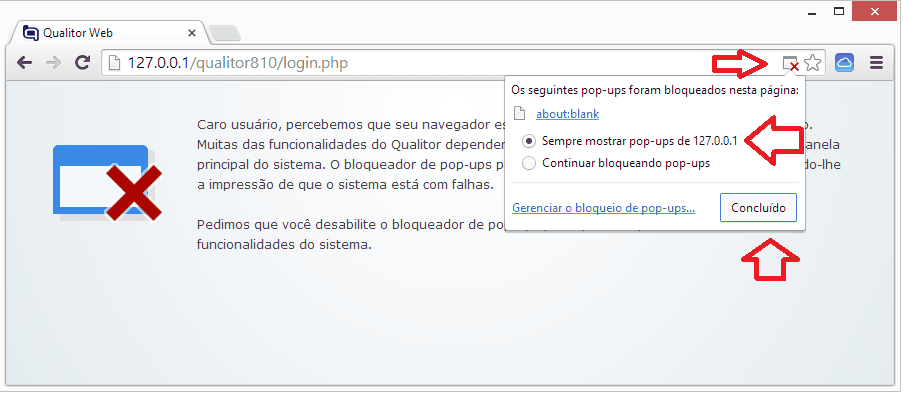Click the document icon beside about:blank

519,114
